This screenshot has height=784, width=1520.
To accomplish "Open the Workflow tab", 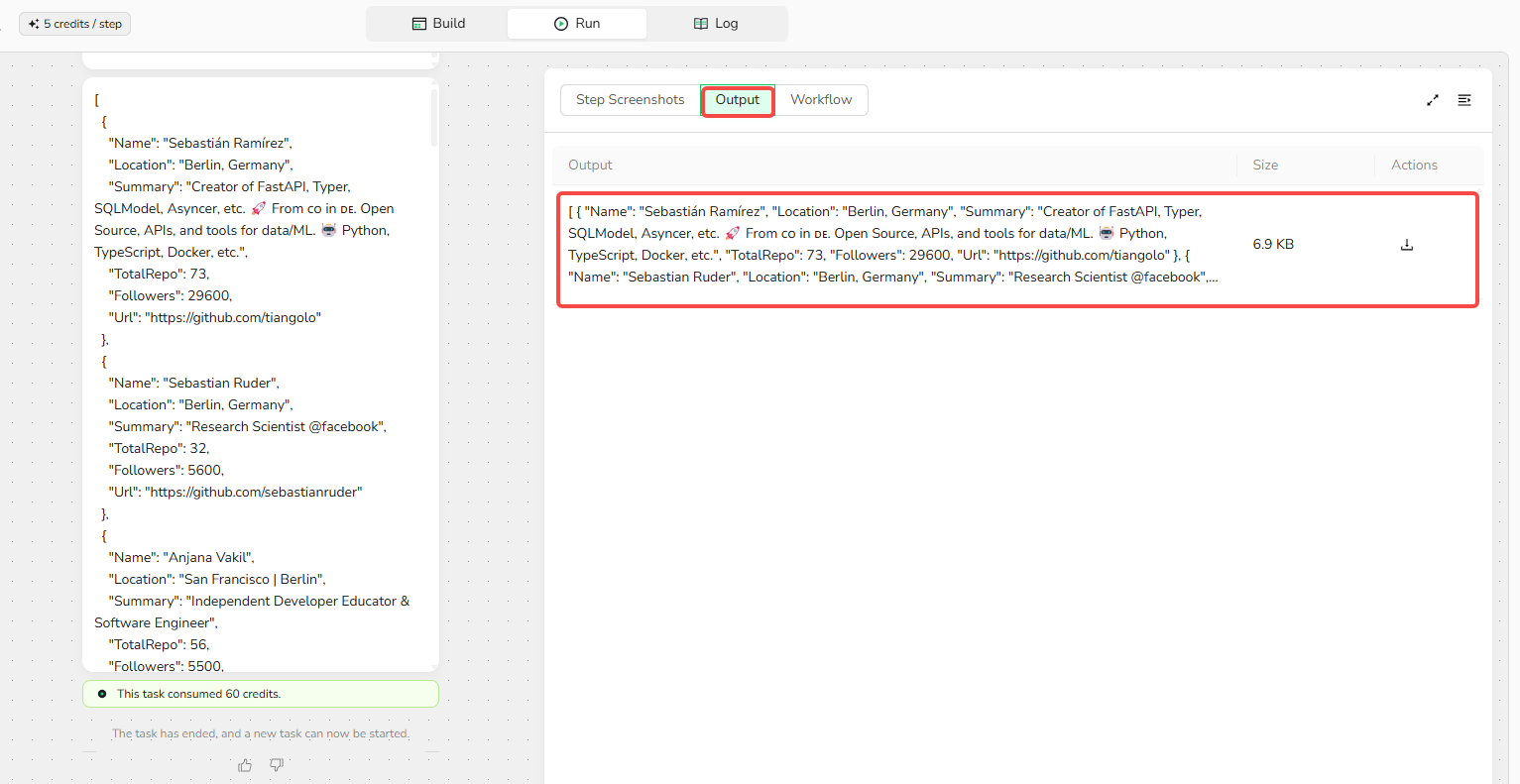I will (x=820, y=100).
